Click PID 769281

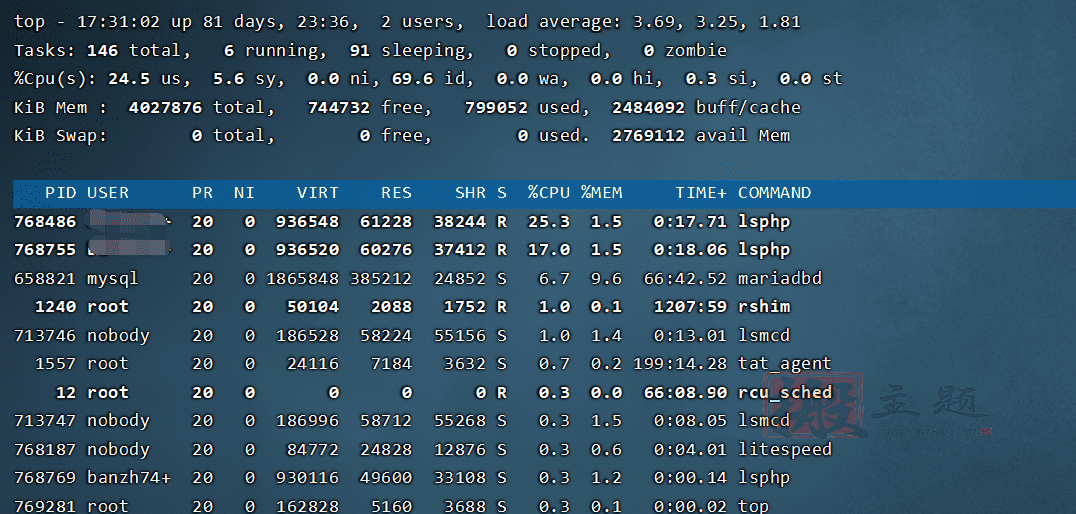click(45, 506)
